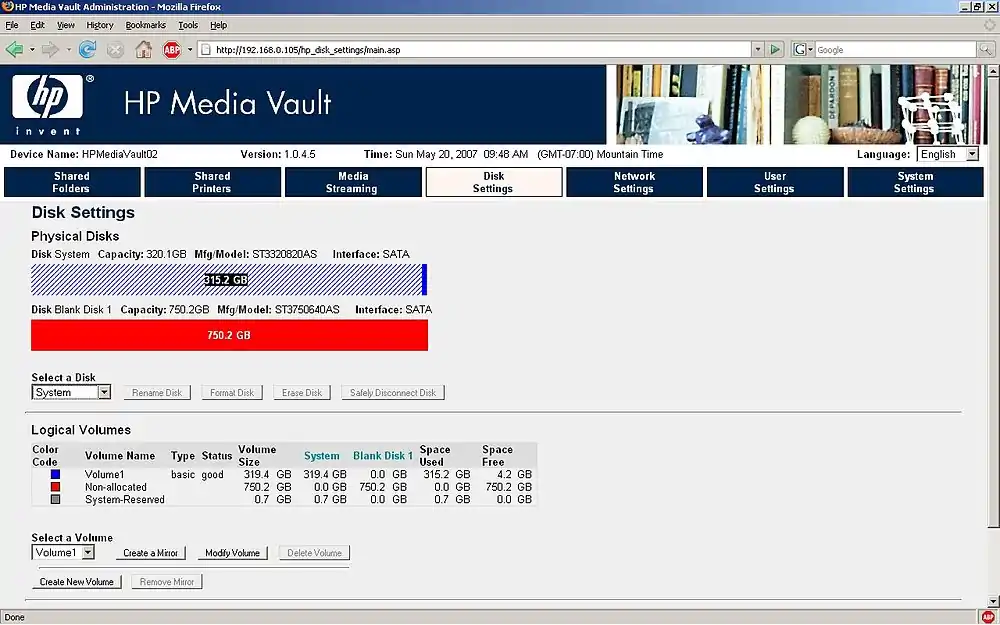Image resolution: width=1000 pixels, height=625 pixels.
Task: Click the search magnifier icon
Action: pos(985,49)
